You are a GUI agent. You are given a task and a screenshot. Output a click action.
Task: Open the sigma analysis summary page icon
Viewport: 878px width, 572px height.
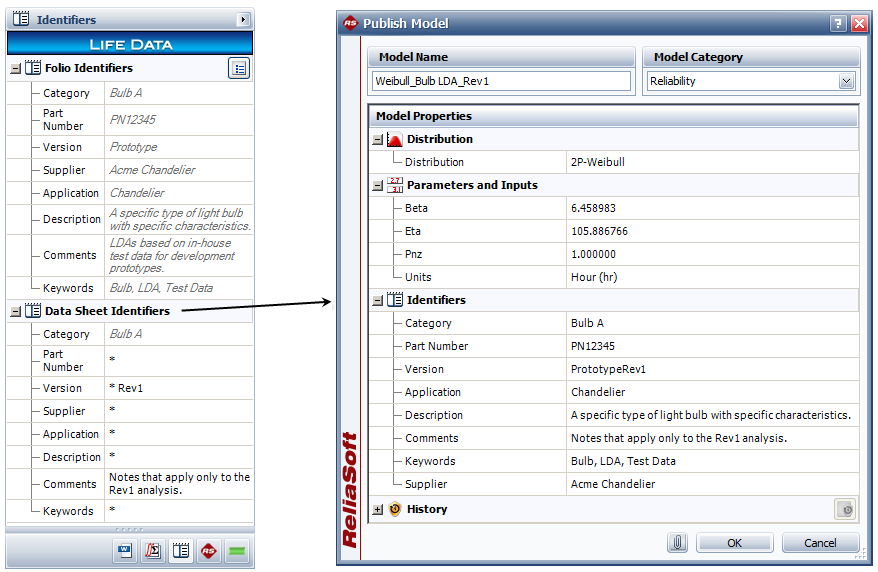(153, 551)
